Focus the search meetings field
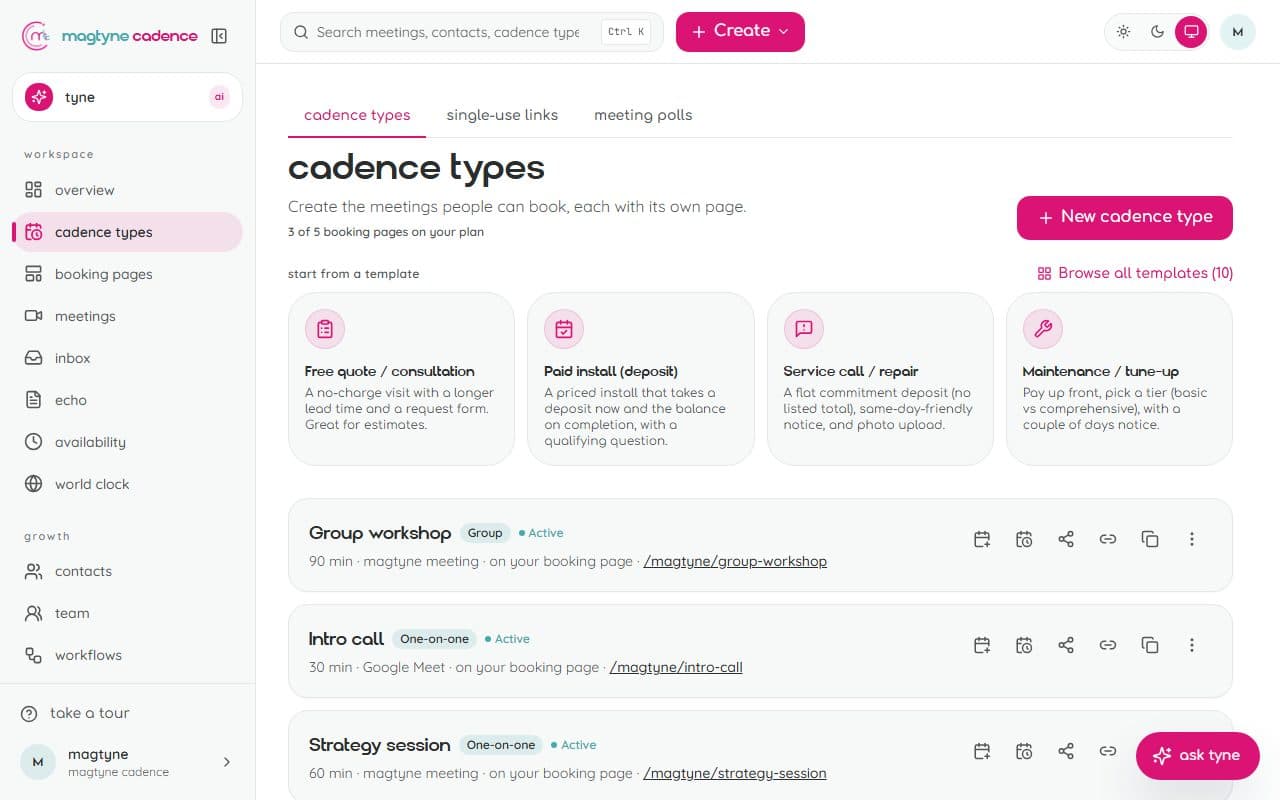Screen dimensions: 1280x800 click(x=472, y=32)
